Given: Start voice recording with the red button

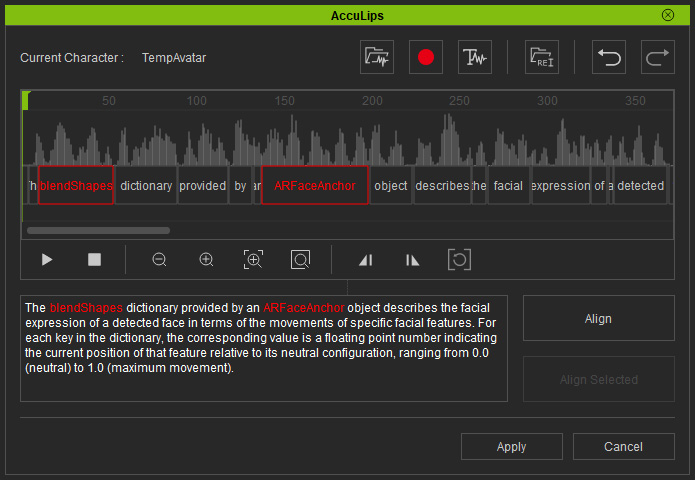Looking at the screenshot, I should [426, 57].
